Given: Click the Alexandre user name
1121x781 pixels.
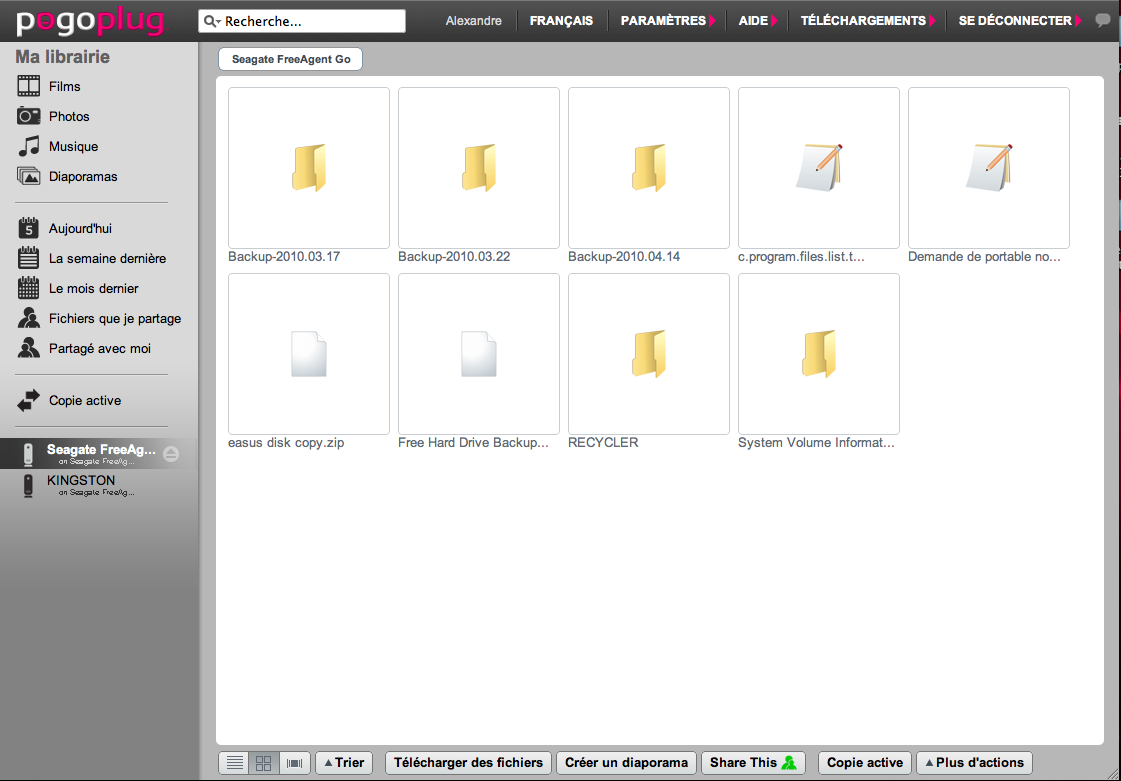Looking at the screenshot, I should tap(473, 21).
